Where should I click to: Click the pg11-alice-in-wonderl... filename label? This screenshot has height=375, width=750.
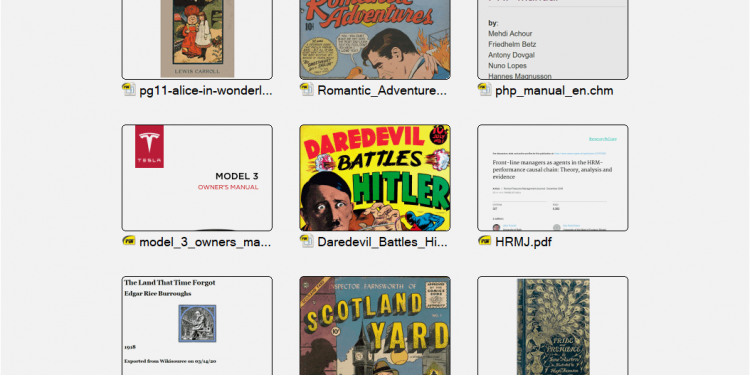[x=206, y=91]
